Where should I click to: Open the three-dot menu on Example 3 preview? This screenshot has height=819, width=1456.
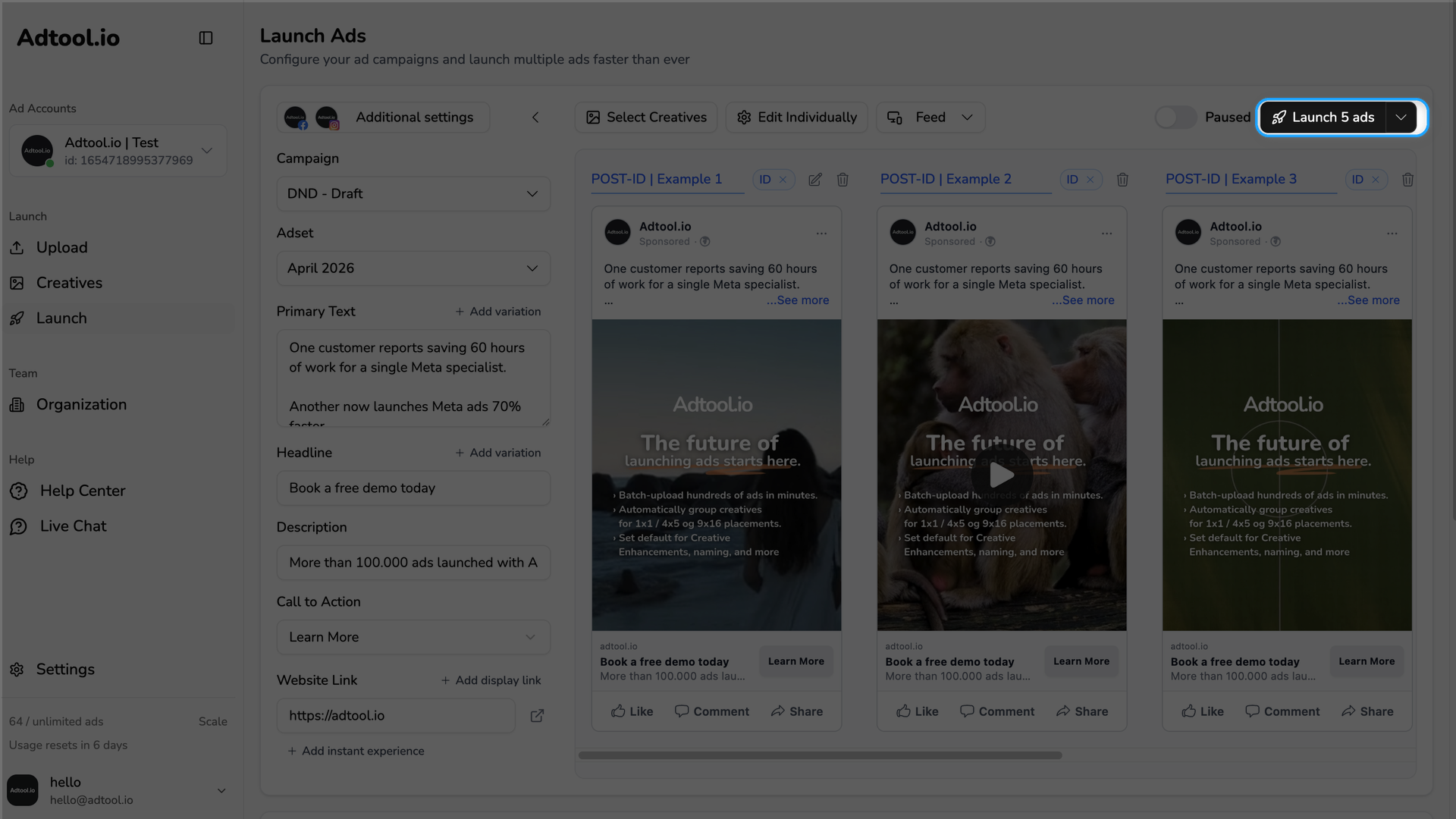point(1392,234)
